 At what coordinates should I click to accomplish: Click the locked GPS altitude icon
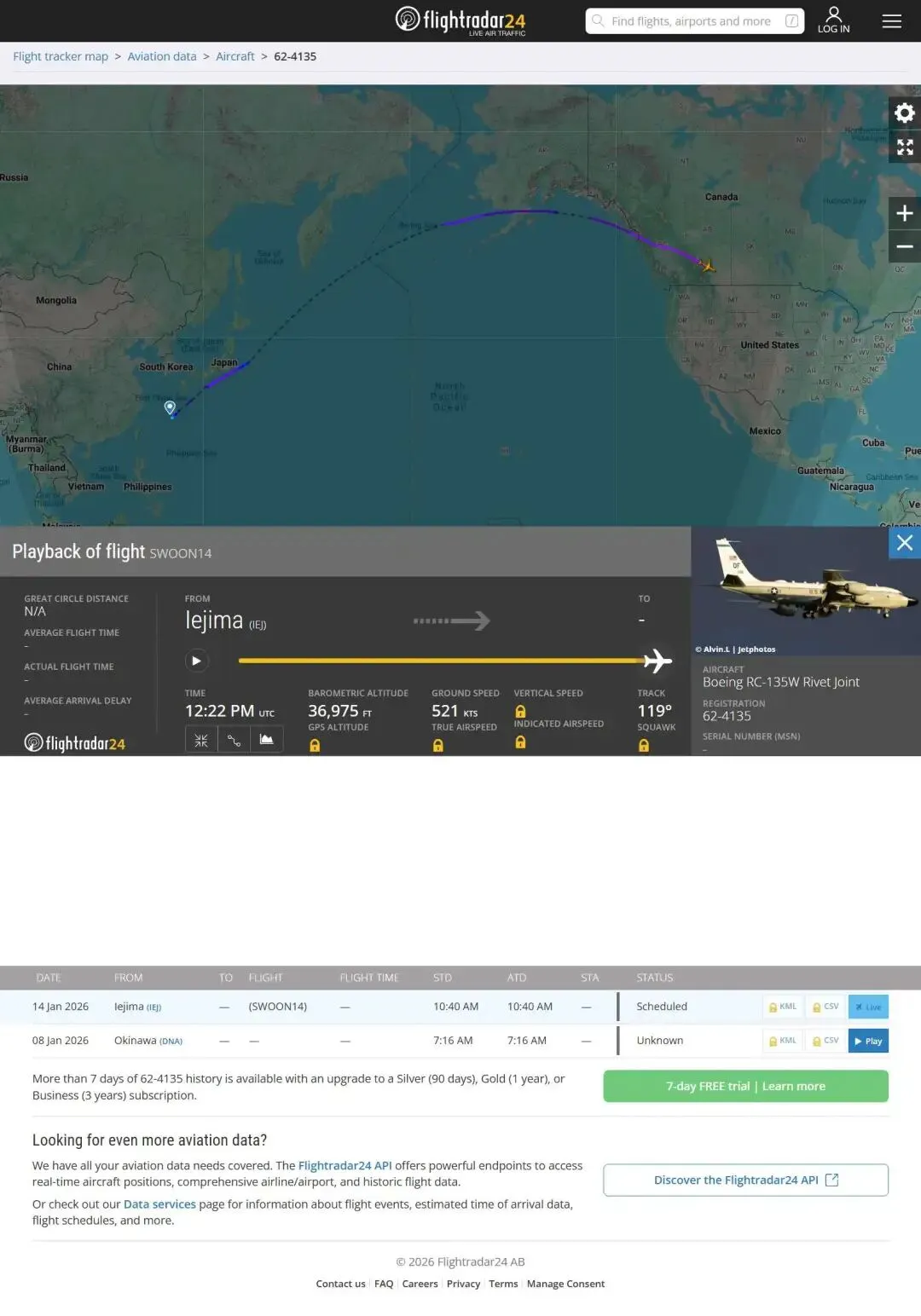[x=315, y=746]
